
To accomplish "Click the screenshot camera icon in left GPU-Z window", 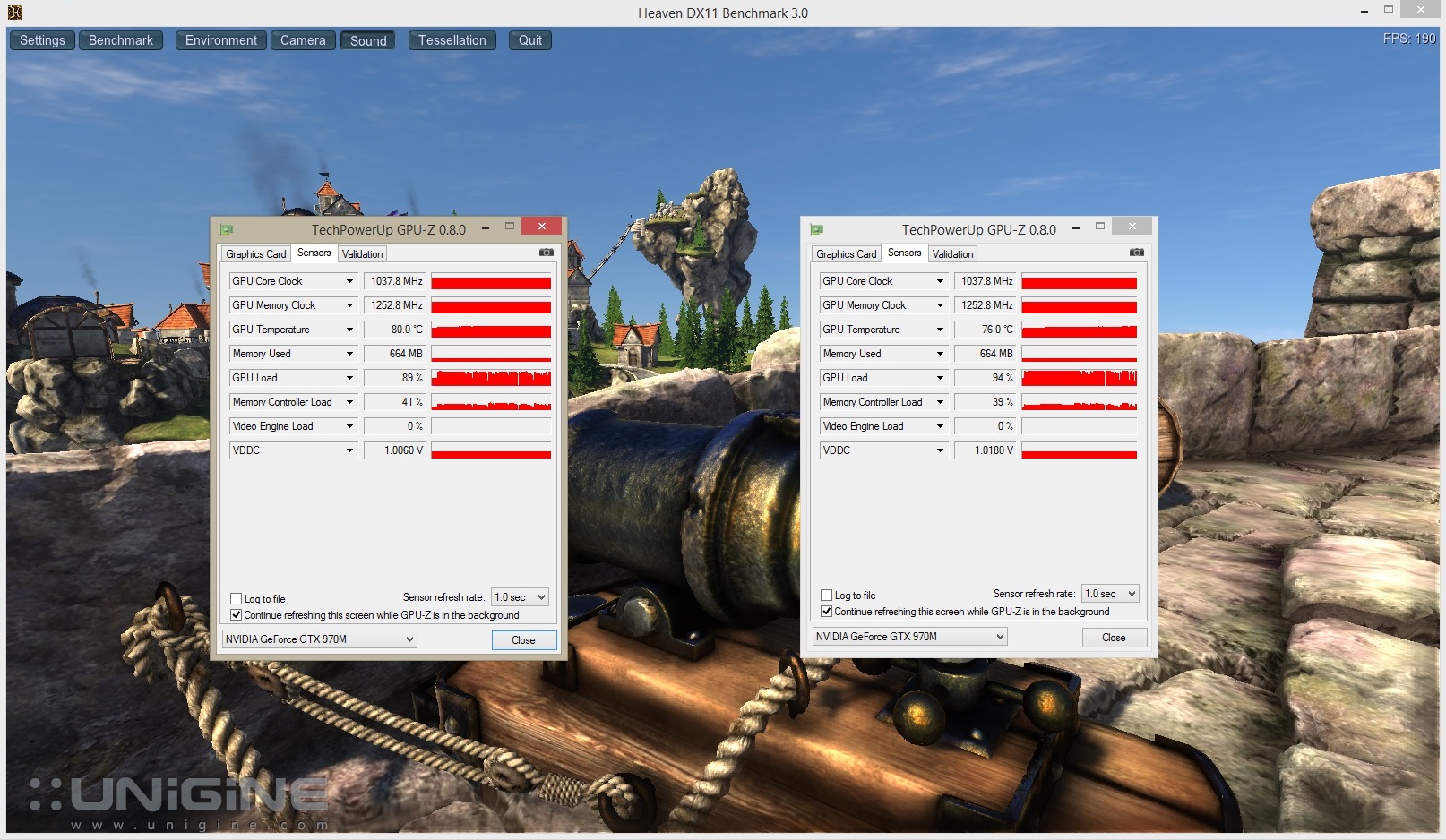I will tap(546, 253).
